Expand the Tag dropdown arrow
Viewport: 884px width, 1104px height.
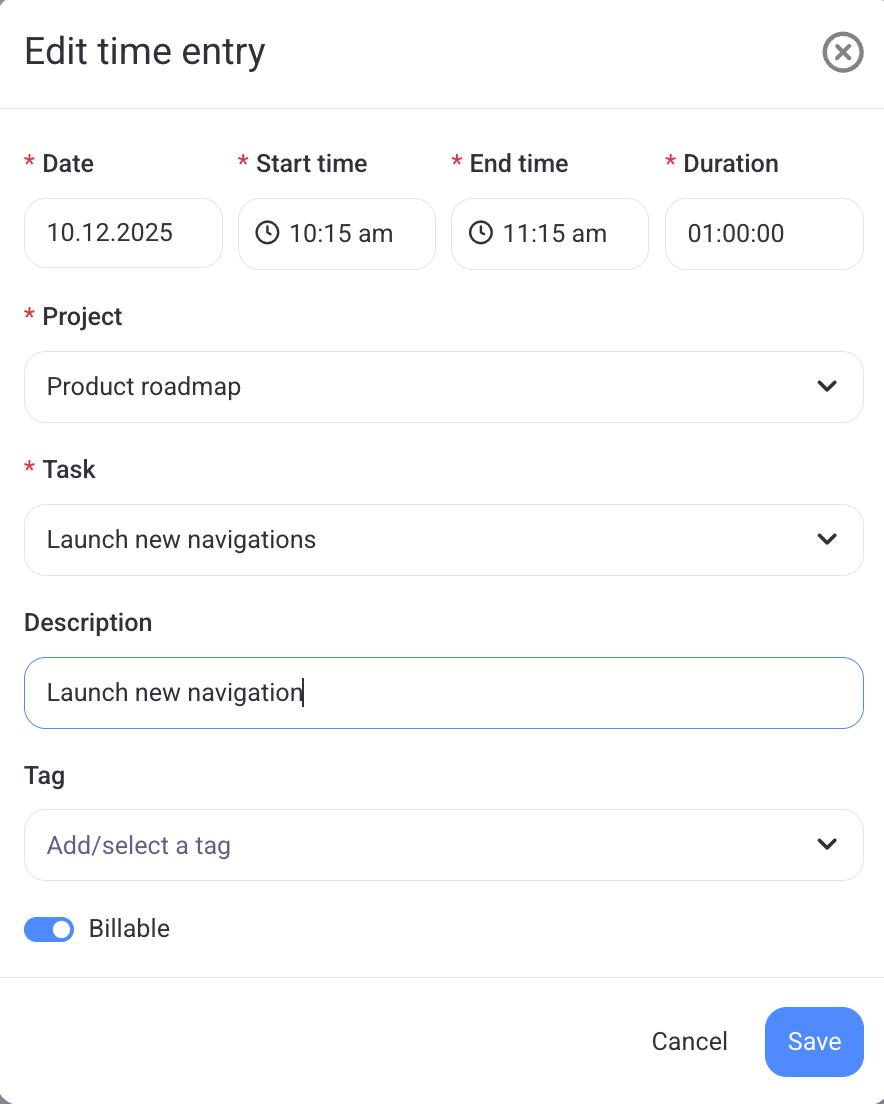pos(827,844)
